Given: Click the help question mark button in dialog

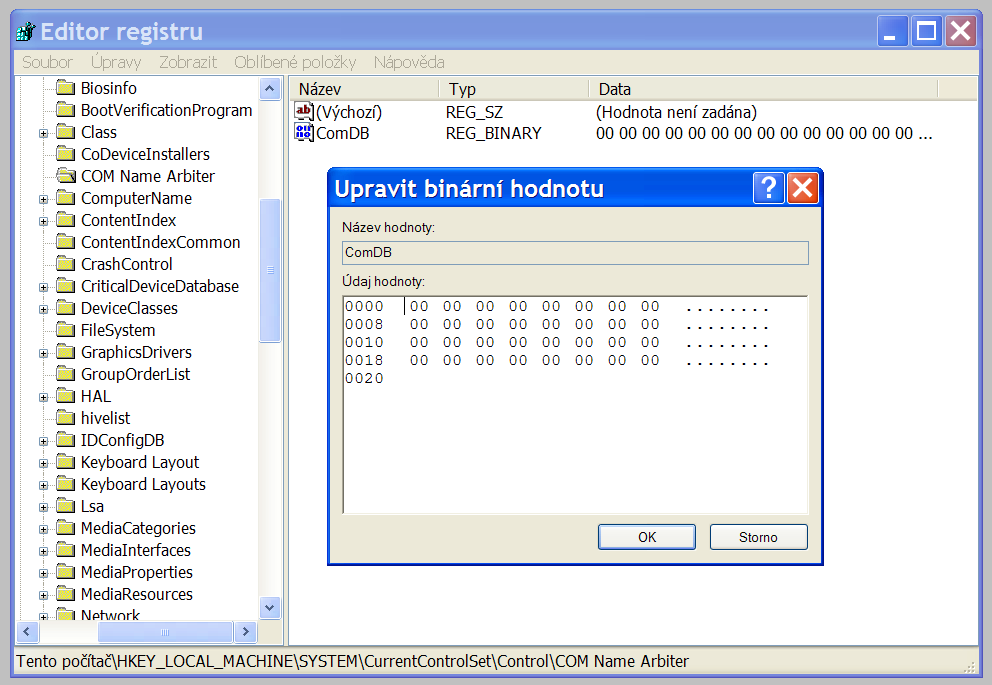Looking at the screenshot, I should pos(767,188).
